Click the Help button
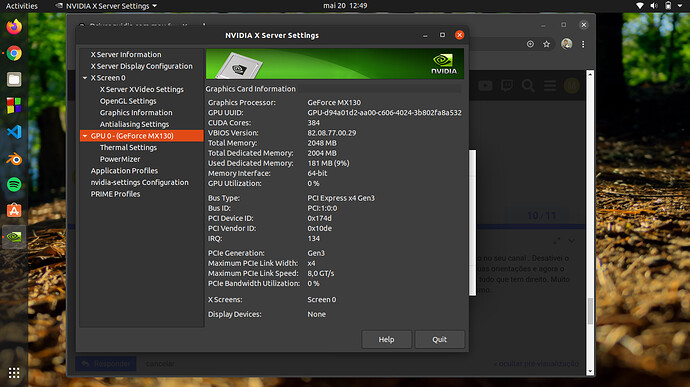The height and width of the screenshot is (387, 690). (386, 339)
